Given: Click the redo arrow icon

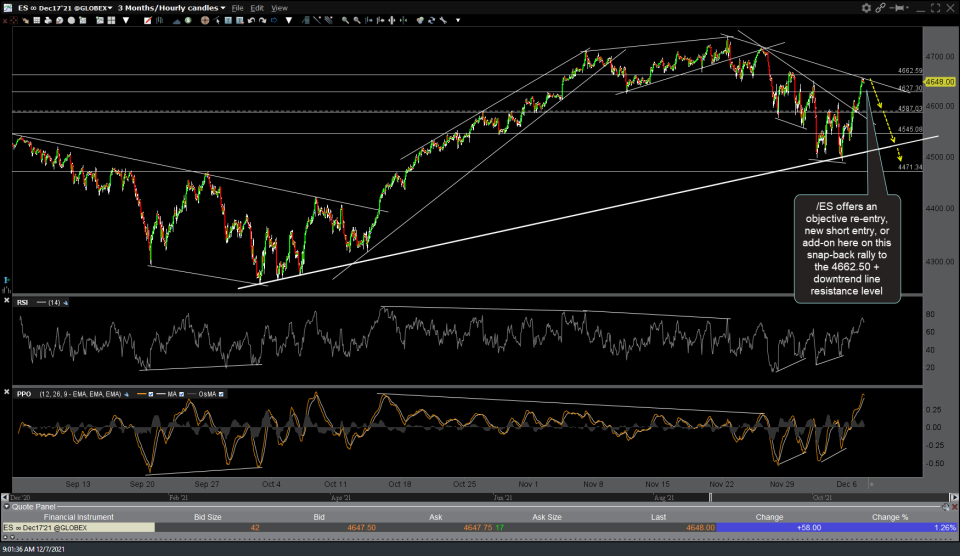Looking at the screenshot, I should pyautogui.click(x=263, y=20).
